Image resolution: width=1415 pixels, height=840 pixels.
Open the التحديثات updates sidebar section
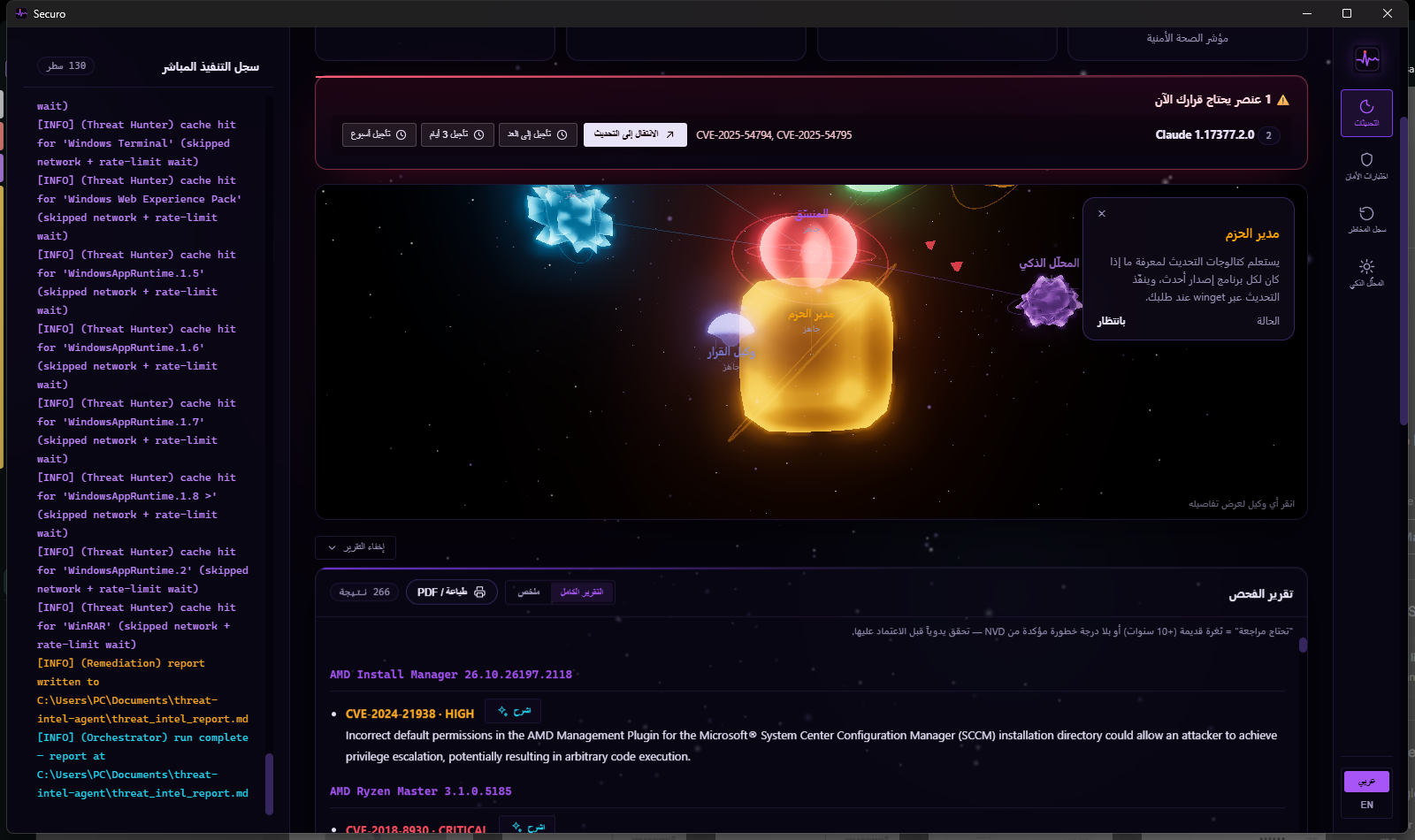[1366, 113]
